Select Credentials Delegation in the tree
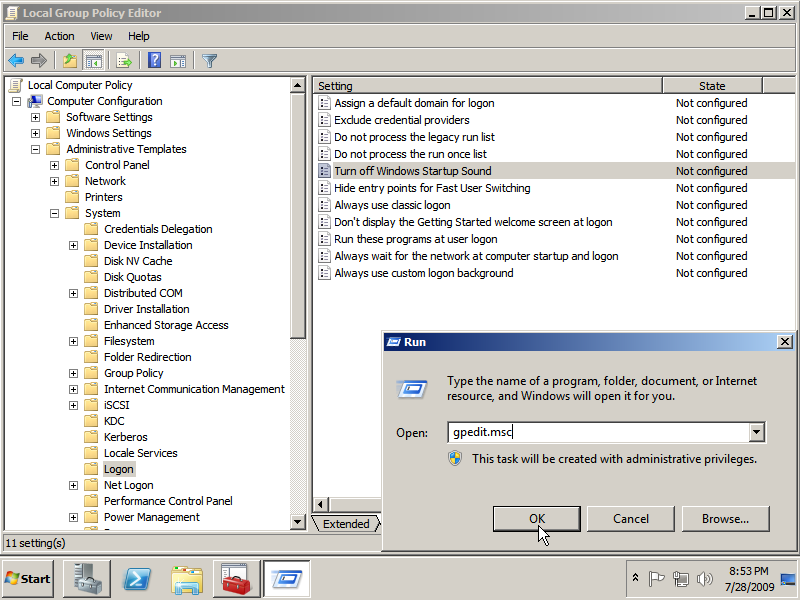800x600 pixels. click(x=158, y=229)
